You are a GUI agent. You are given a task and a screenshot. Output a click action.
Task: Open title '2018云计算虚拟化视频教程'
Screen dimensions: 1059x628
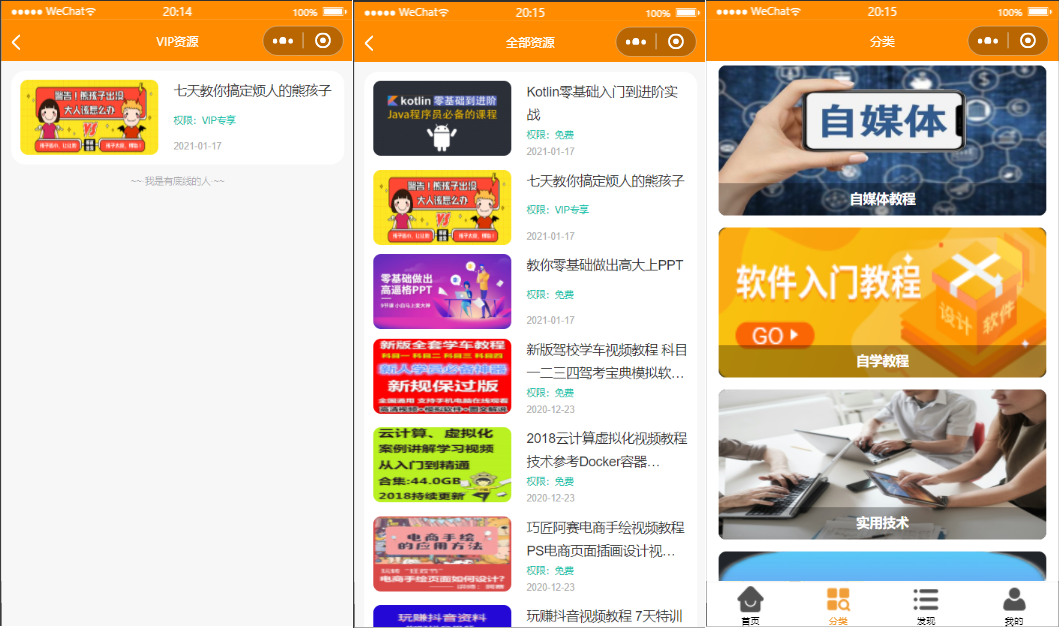606,450
